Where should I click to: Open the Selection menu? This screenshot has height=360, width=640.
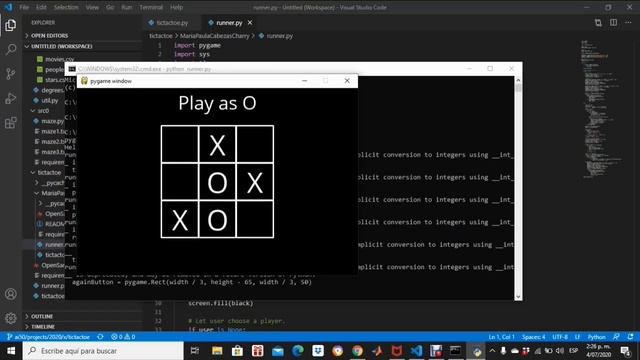[x=66, y=7]
